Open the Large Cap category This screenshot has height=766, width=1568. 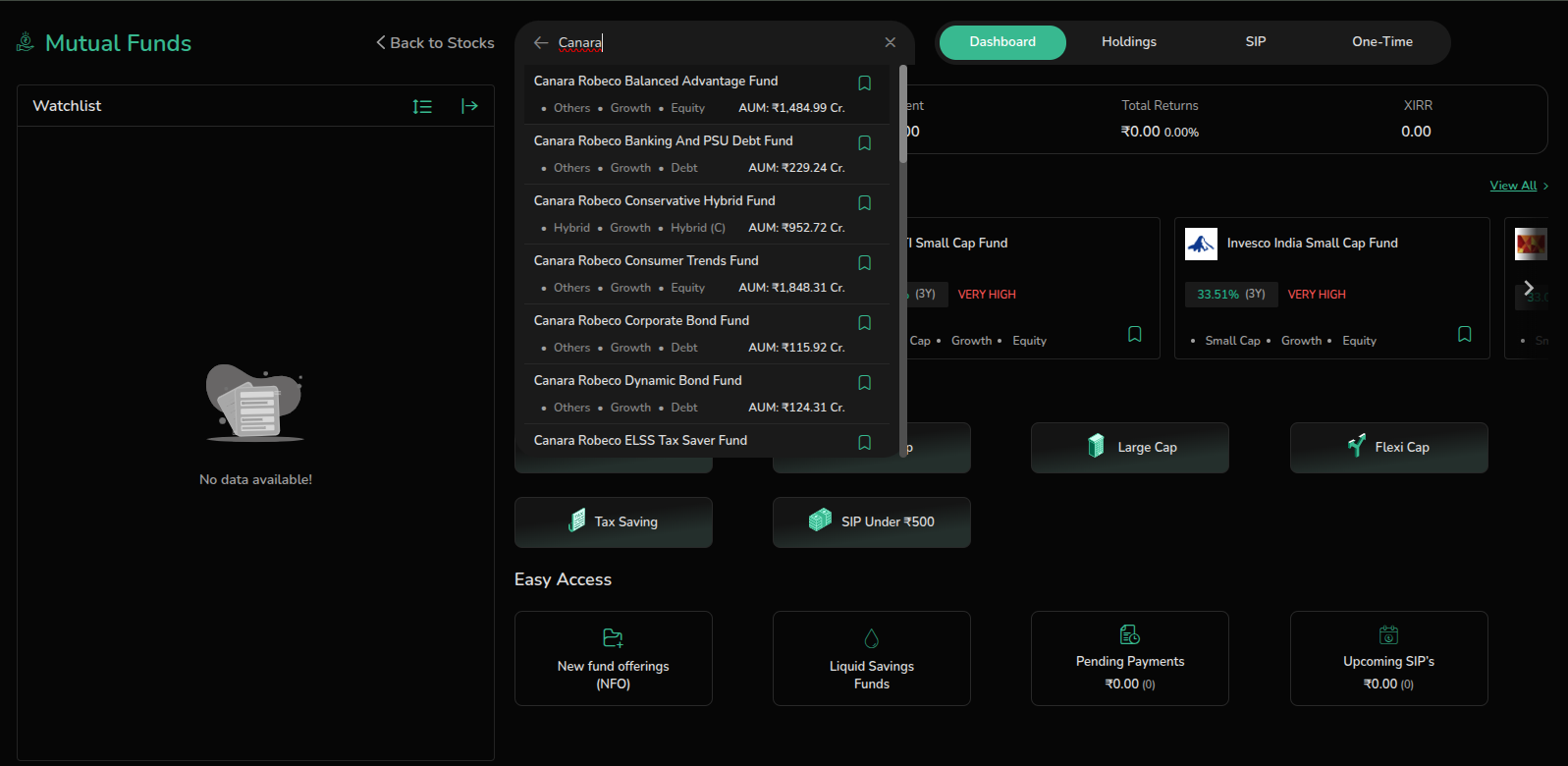click(x=1130, y=448)
